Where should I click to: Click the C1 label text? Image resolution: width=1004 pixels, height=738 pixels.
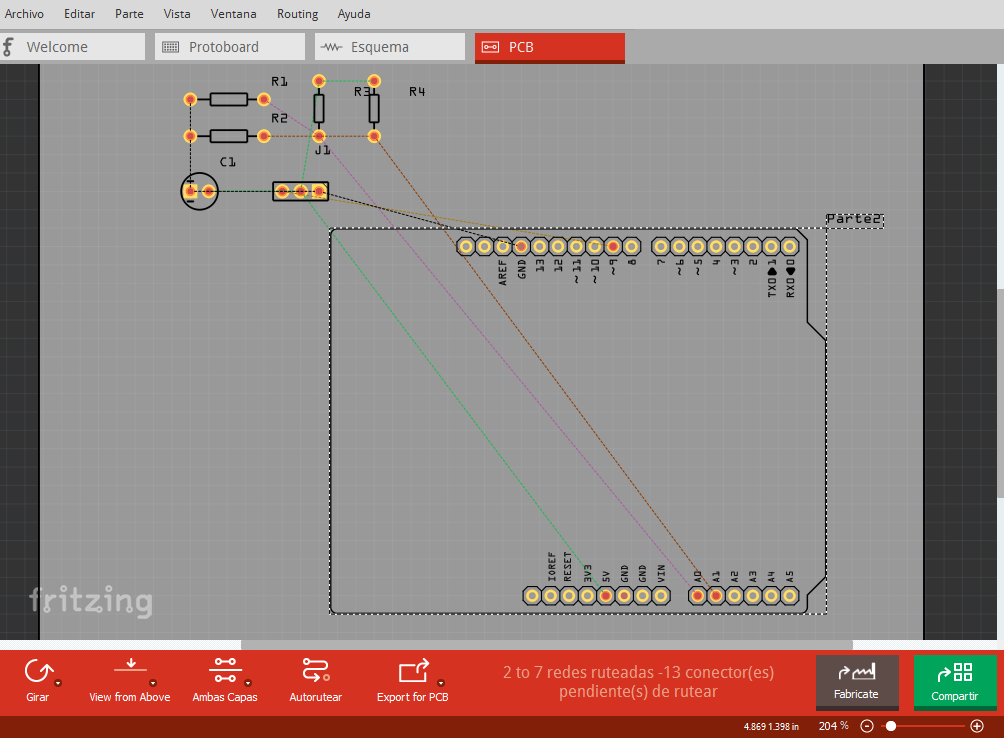click(x=227, y=162)
